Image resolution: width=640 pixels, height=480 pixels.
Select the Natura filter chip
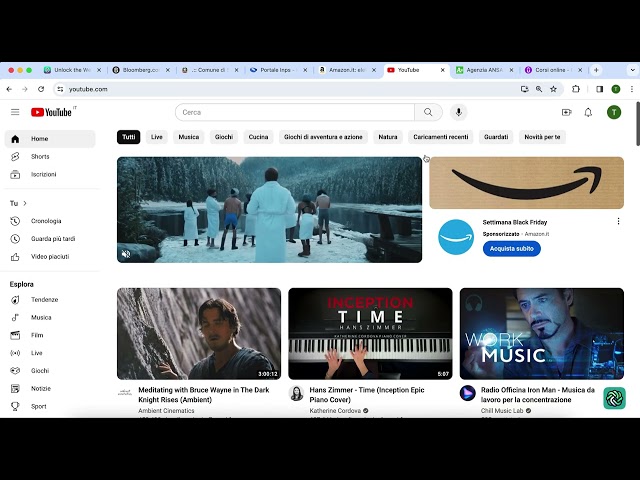coord(388,137)
